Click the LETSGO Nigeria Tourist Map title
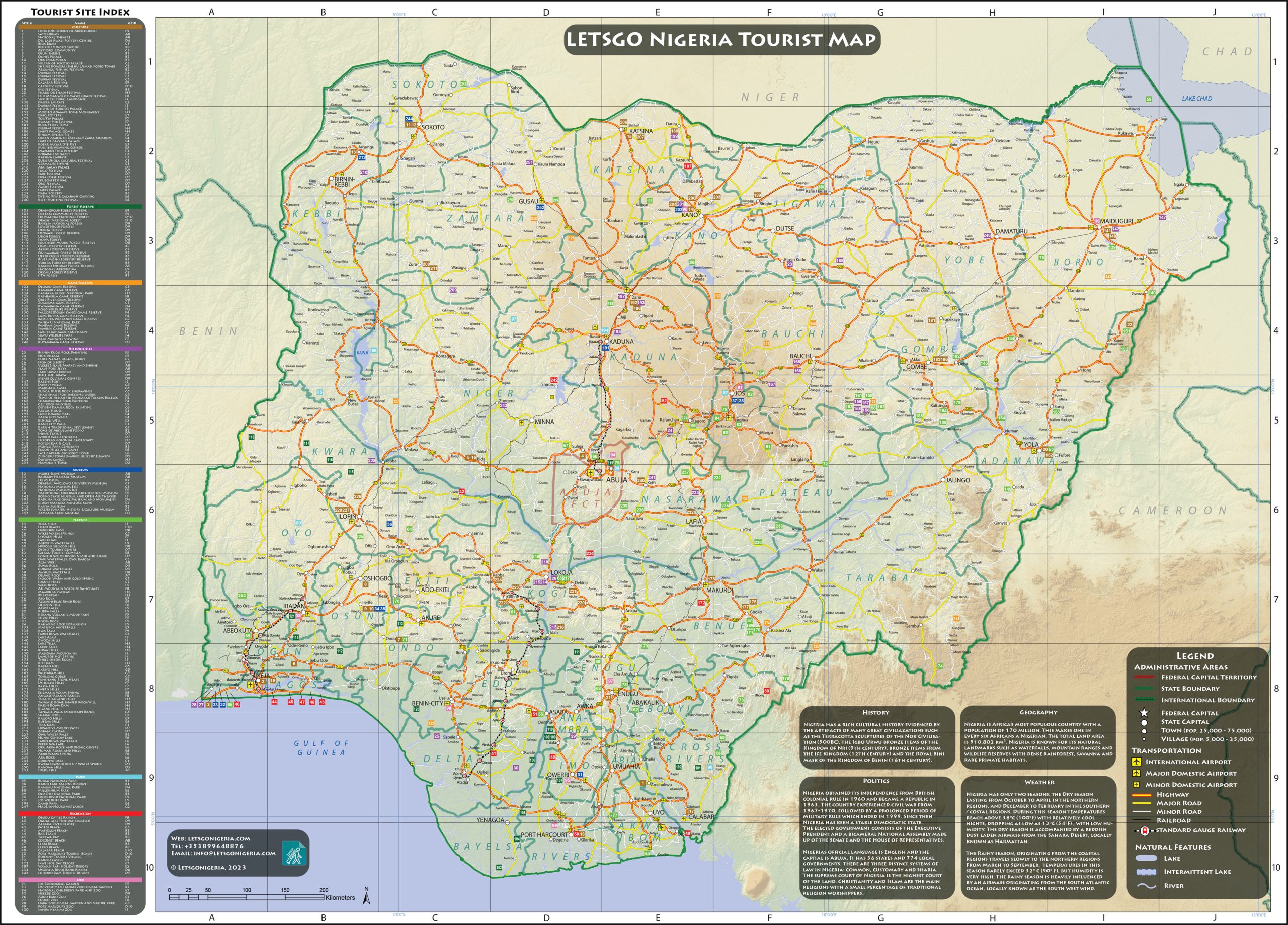 click(x=722, y=39)
